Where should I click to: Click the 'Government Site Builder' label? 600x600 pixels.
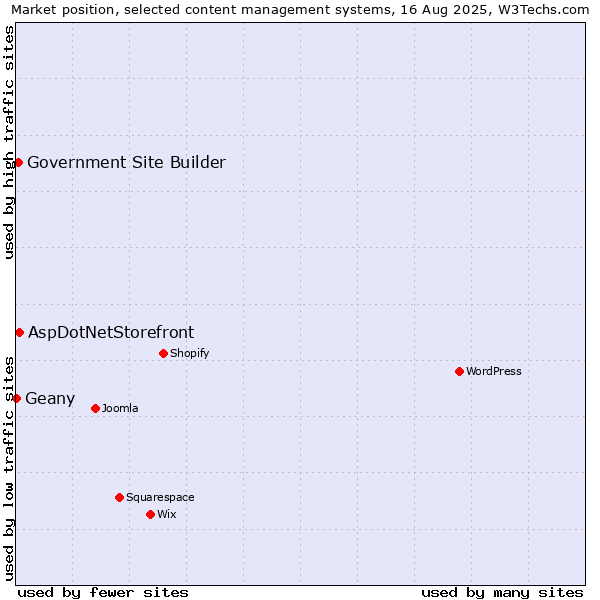coord(127,163)
